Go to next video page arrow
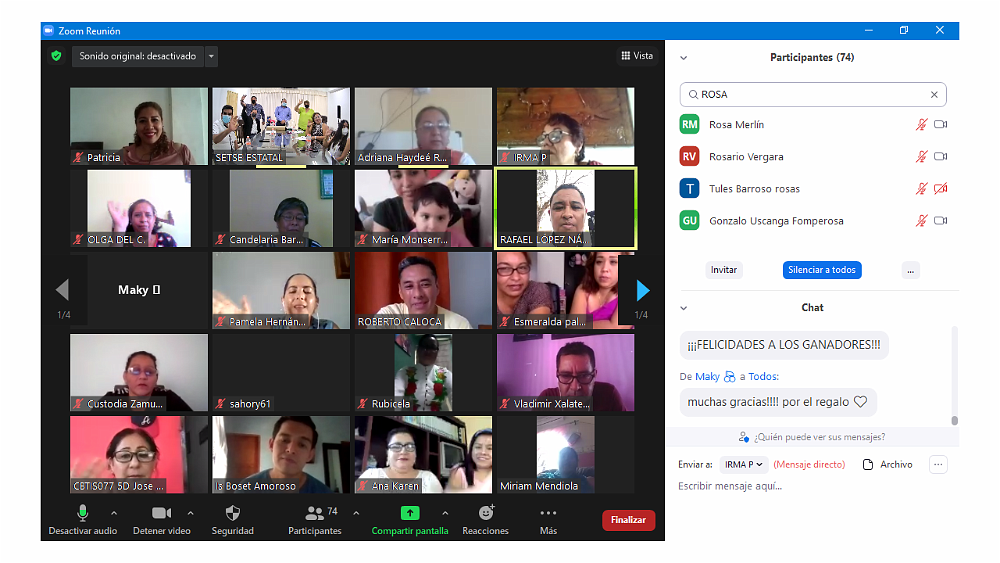The image size is (1000, 563). [x=643, y=290]
